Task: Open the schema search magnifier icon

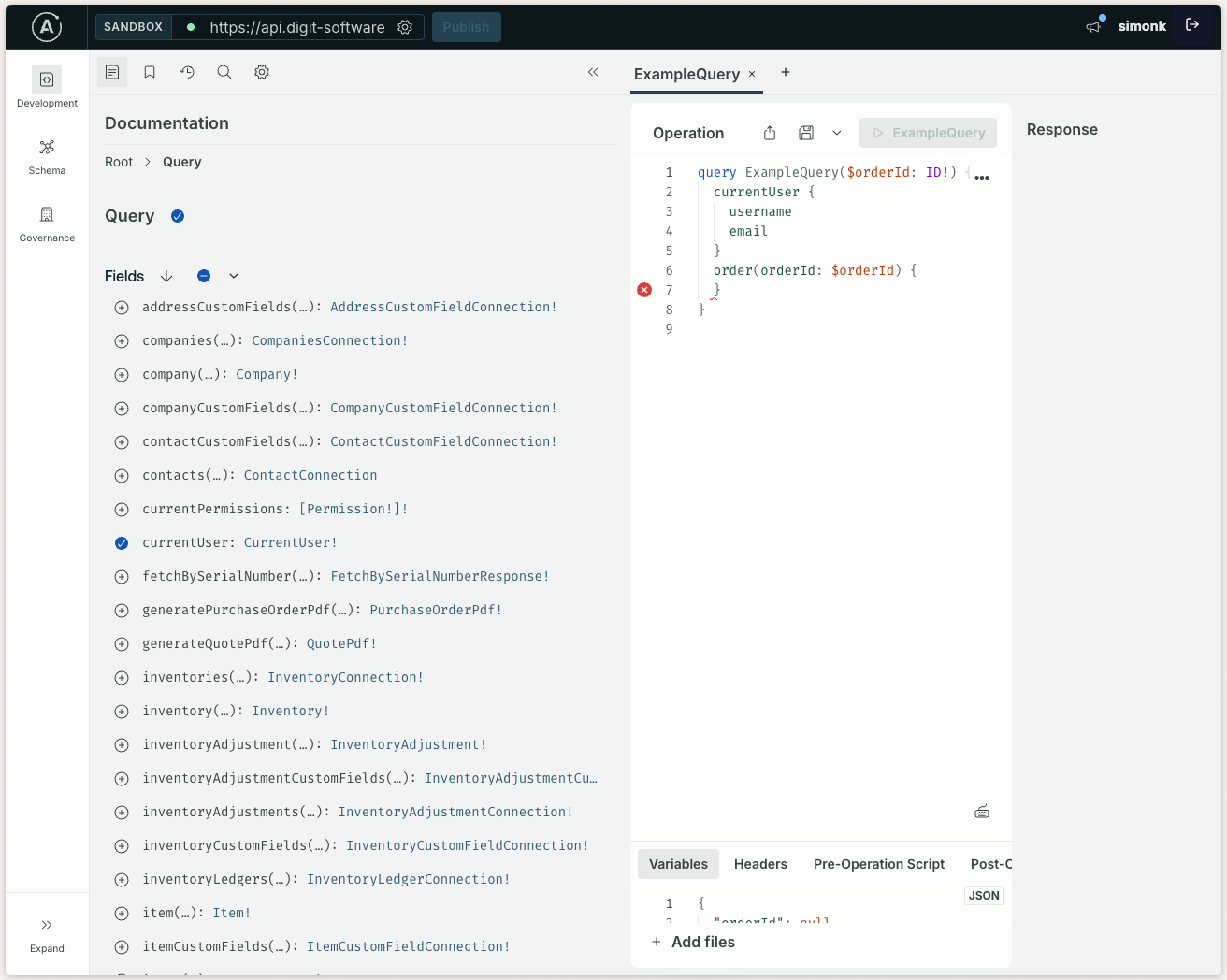Action: pos(224,72)
